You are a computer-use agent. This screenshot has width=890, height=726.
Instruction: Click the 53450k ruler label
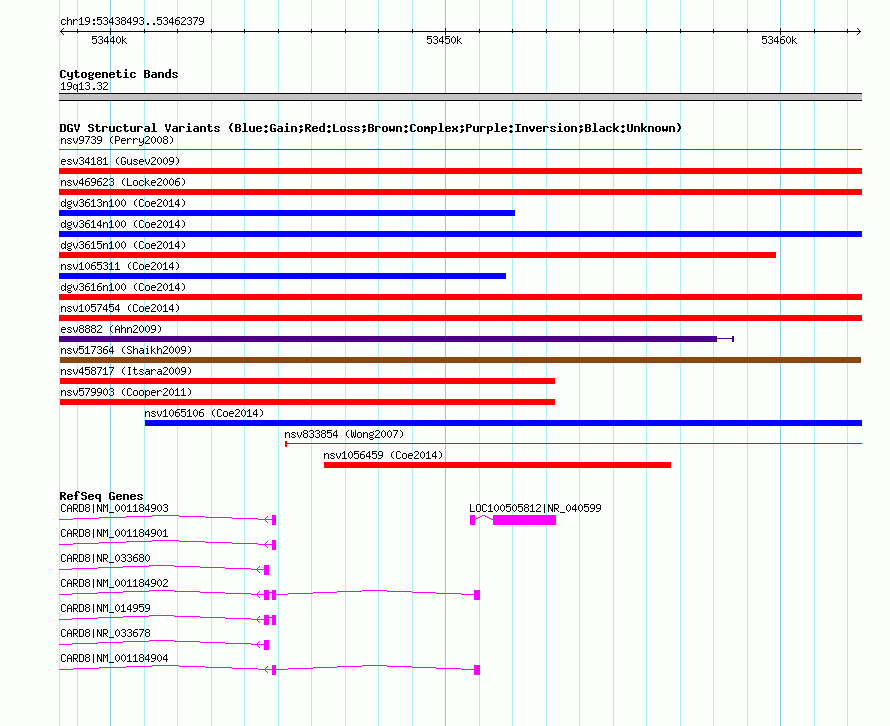click(x=444, y=40)
